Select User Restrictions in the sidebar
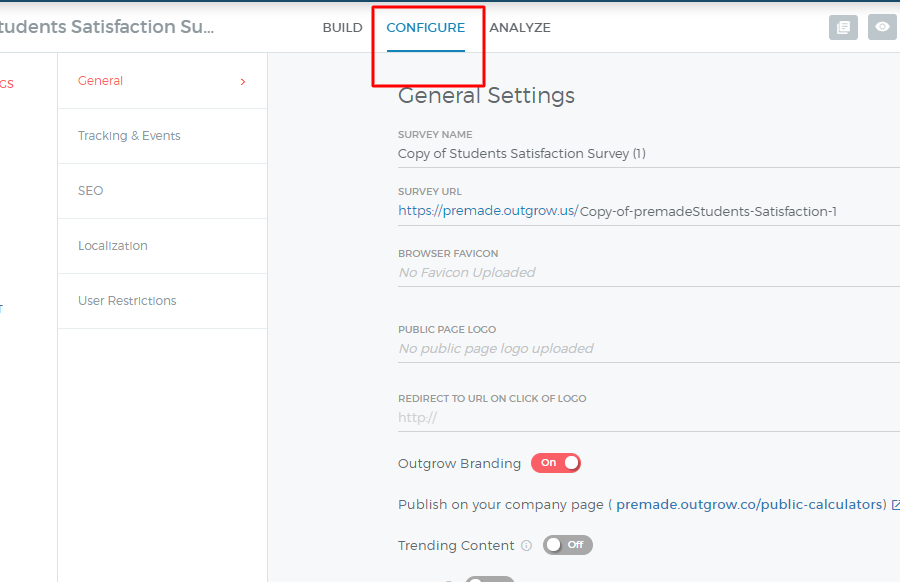The image size is (900, 582). (x=127, y=301)
